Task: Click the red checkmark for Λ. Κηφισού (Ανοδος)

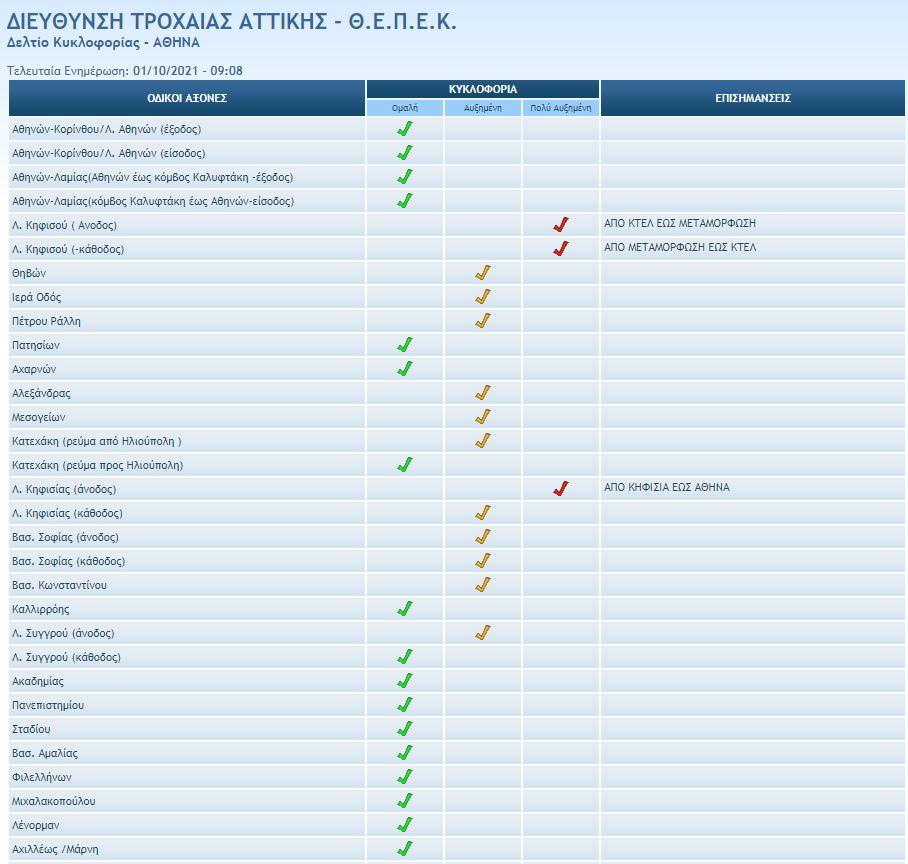Action: tap(561, 225)
